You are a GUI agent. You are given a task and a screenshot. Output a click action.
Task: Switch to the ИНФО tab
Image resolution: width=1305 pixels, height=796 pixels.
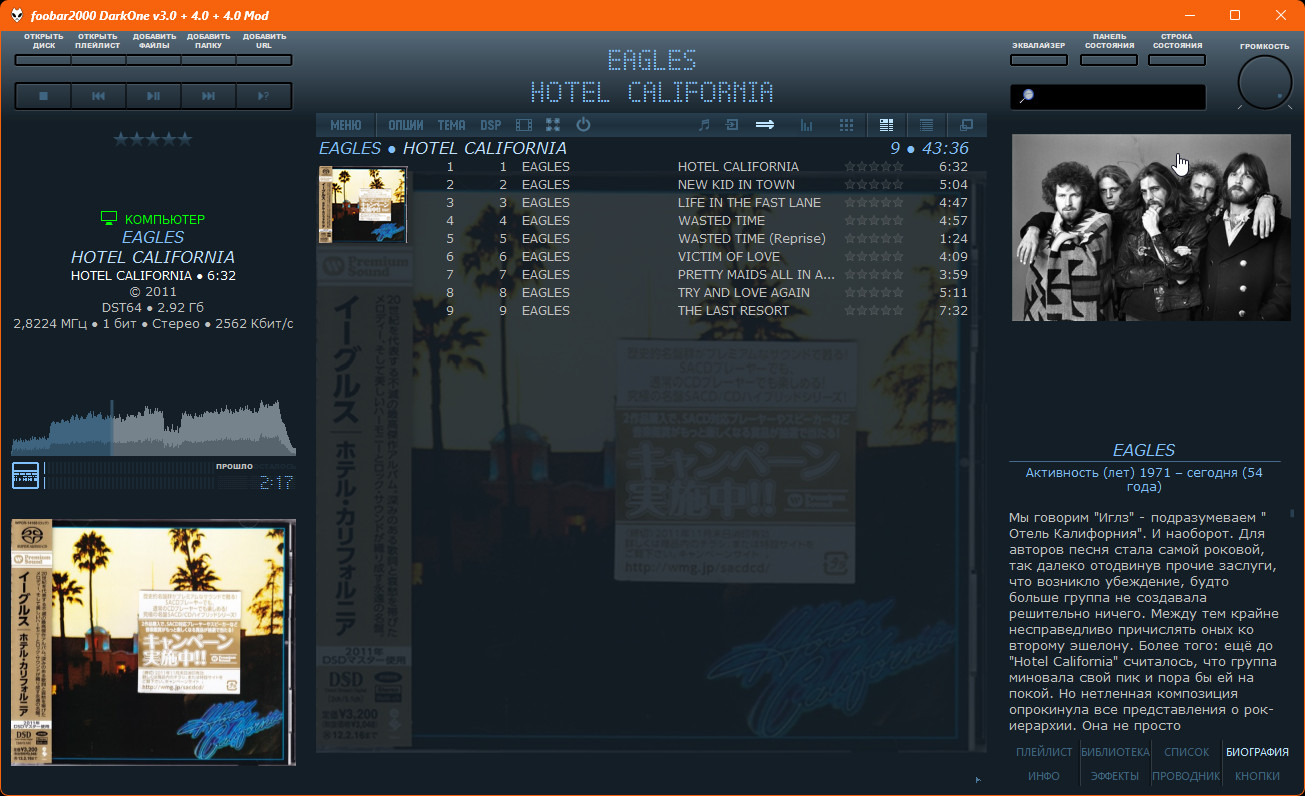(1044, 776)
